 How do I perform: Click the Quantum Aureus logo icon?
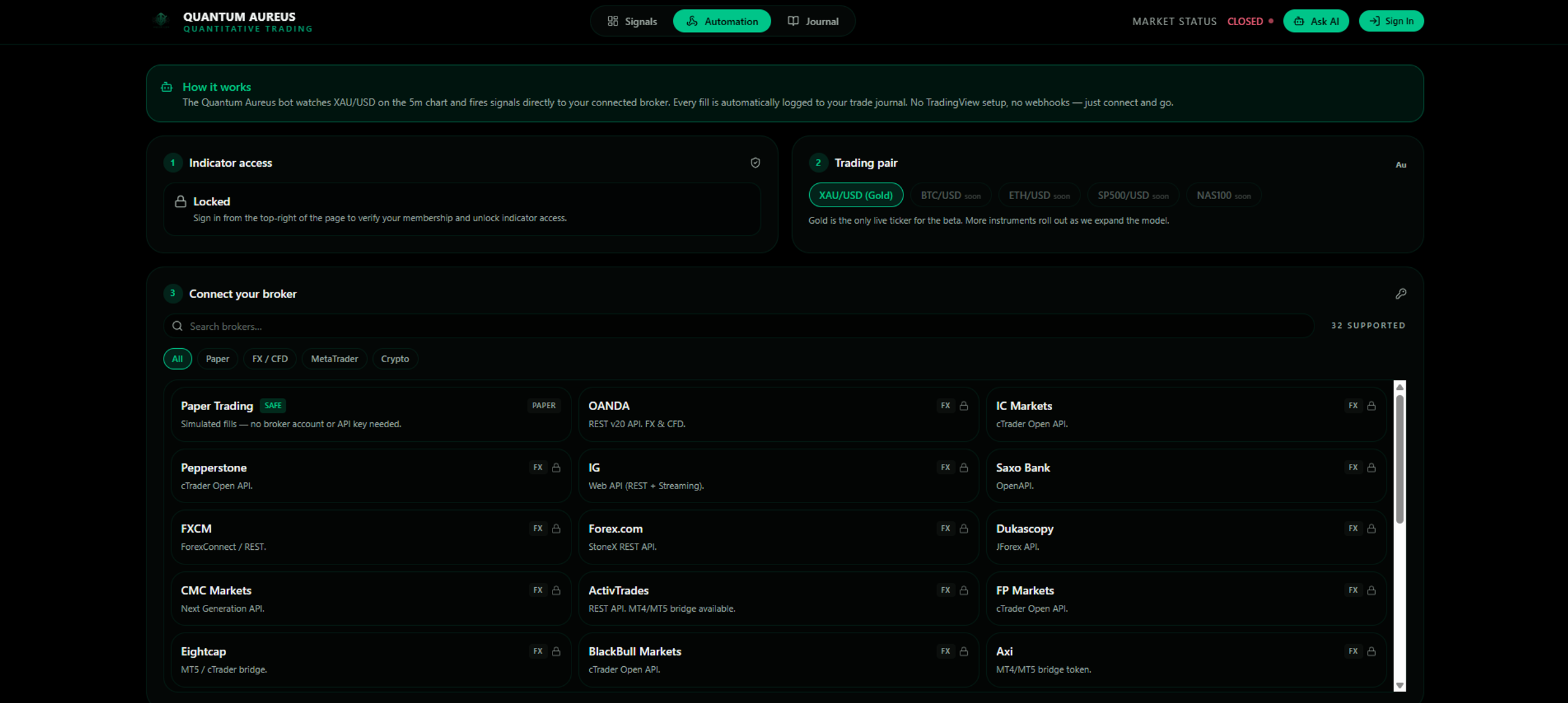click(x=161, y=21)
